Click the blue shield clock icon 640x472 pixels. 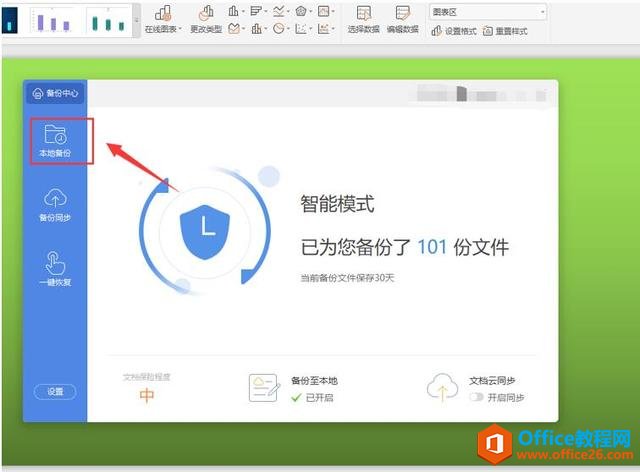[205, 232]
